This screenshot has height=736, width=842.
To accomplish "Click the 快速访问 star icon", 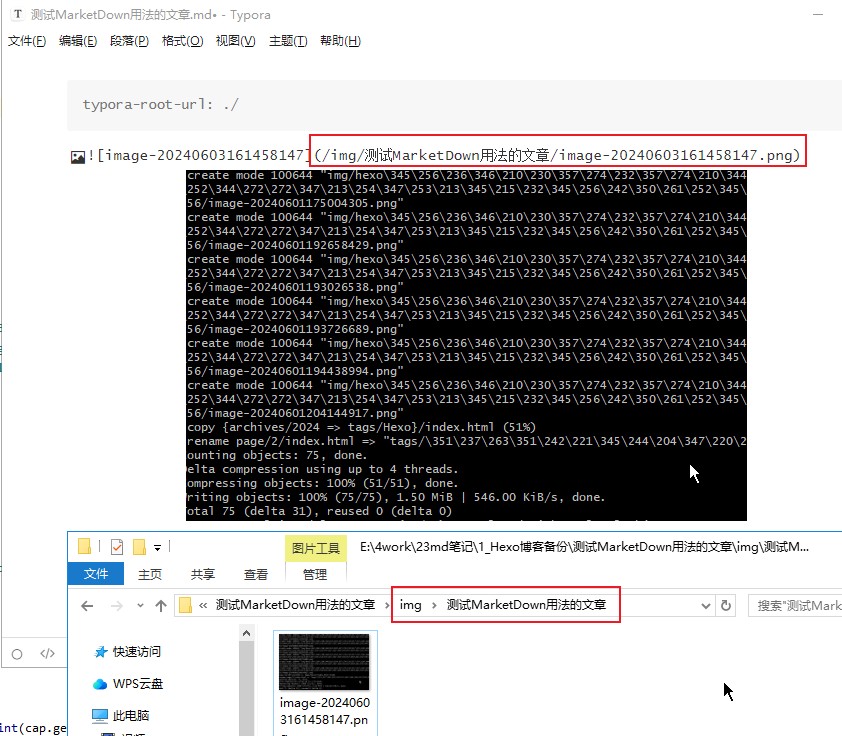I will point(100,652).
